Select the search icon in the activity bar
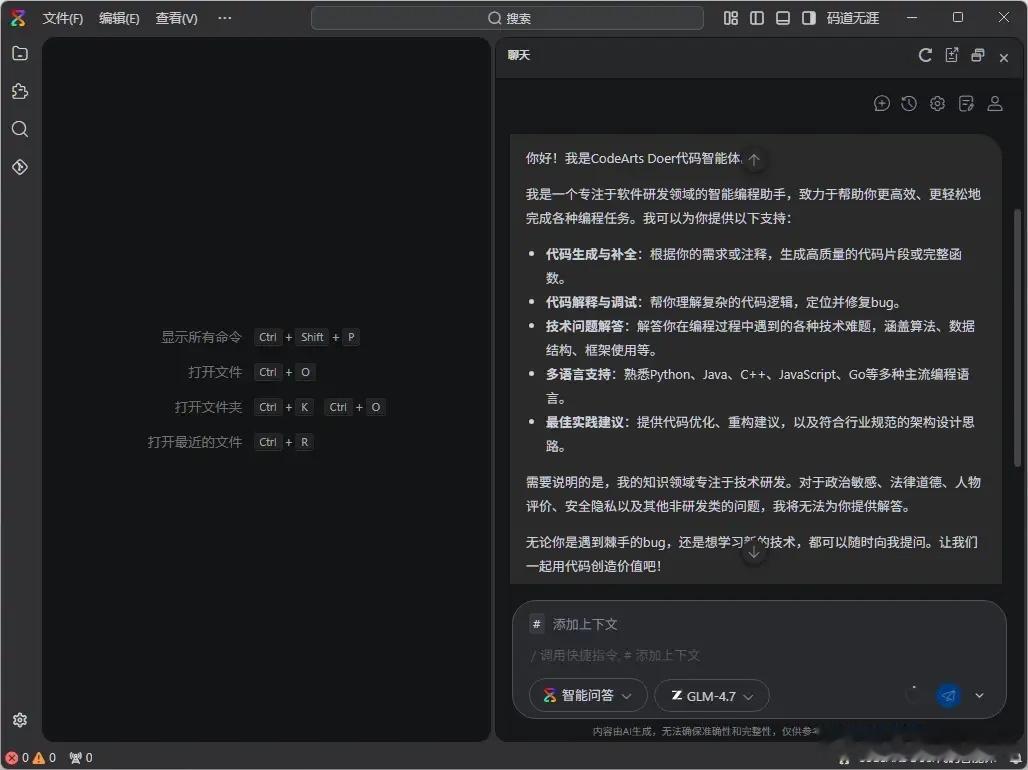This screenshot has height=770, width=1028. (x=20, y=129)
